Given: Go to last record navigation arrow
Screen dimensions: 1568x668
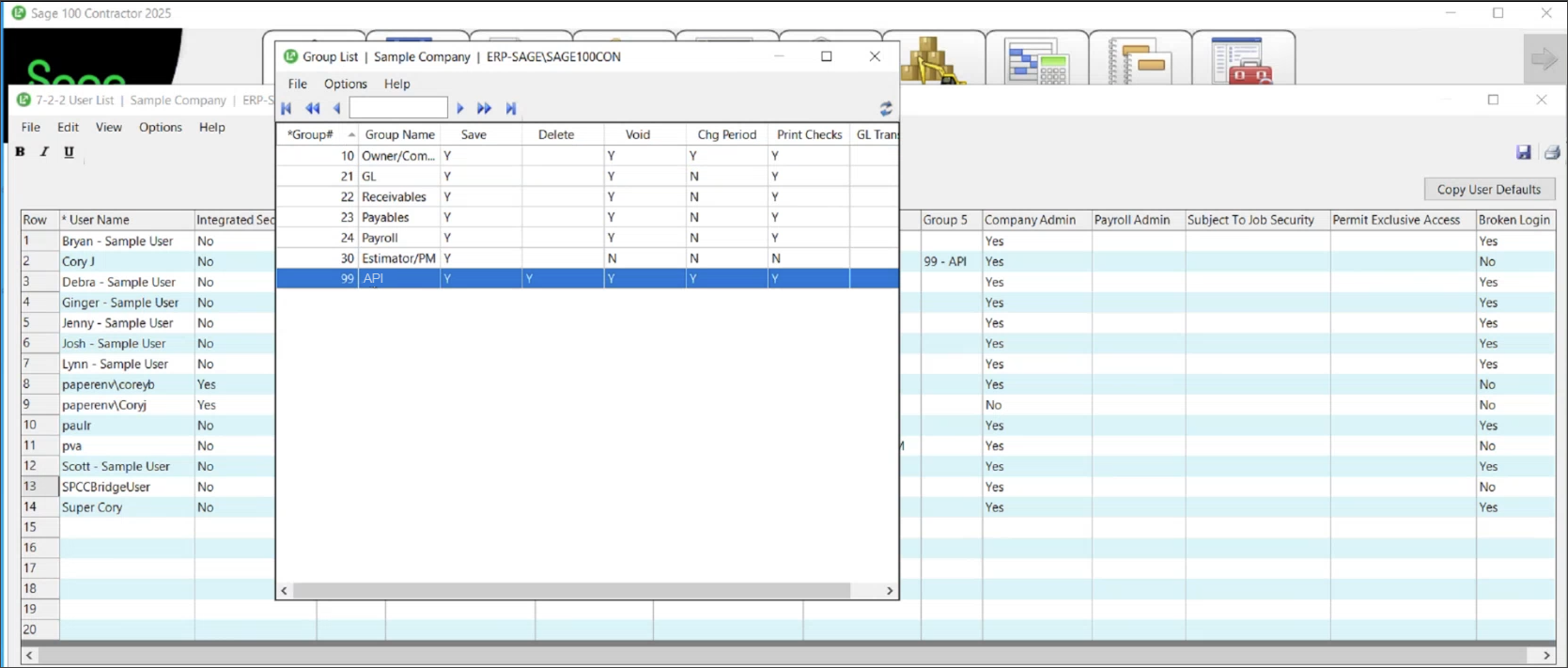Looking at the screenshot, I should click(x=511, y=109).
